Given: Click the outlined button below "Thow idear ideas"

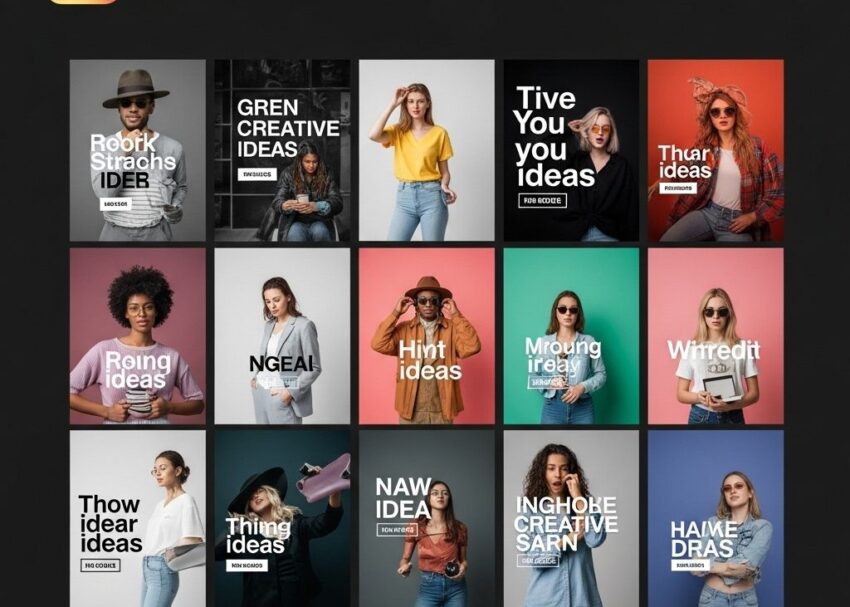Looking at the screenshot, I should coord(100,565).
